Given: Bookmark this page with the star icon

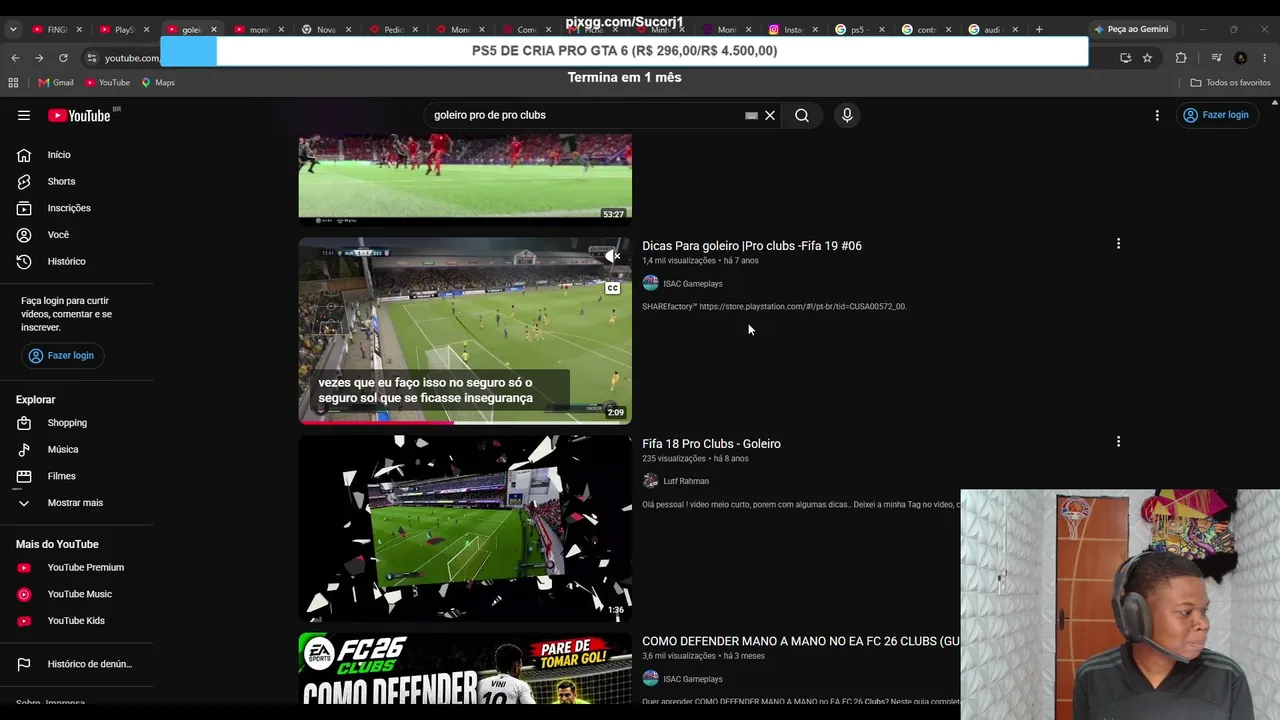Looking at the screenshot, I should (x=1147, y=58).
